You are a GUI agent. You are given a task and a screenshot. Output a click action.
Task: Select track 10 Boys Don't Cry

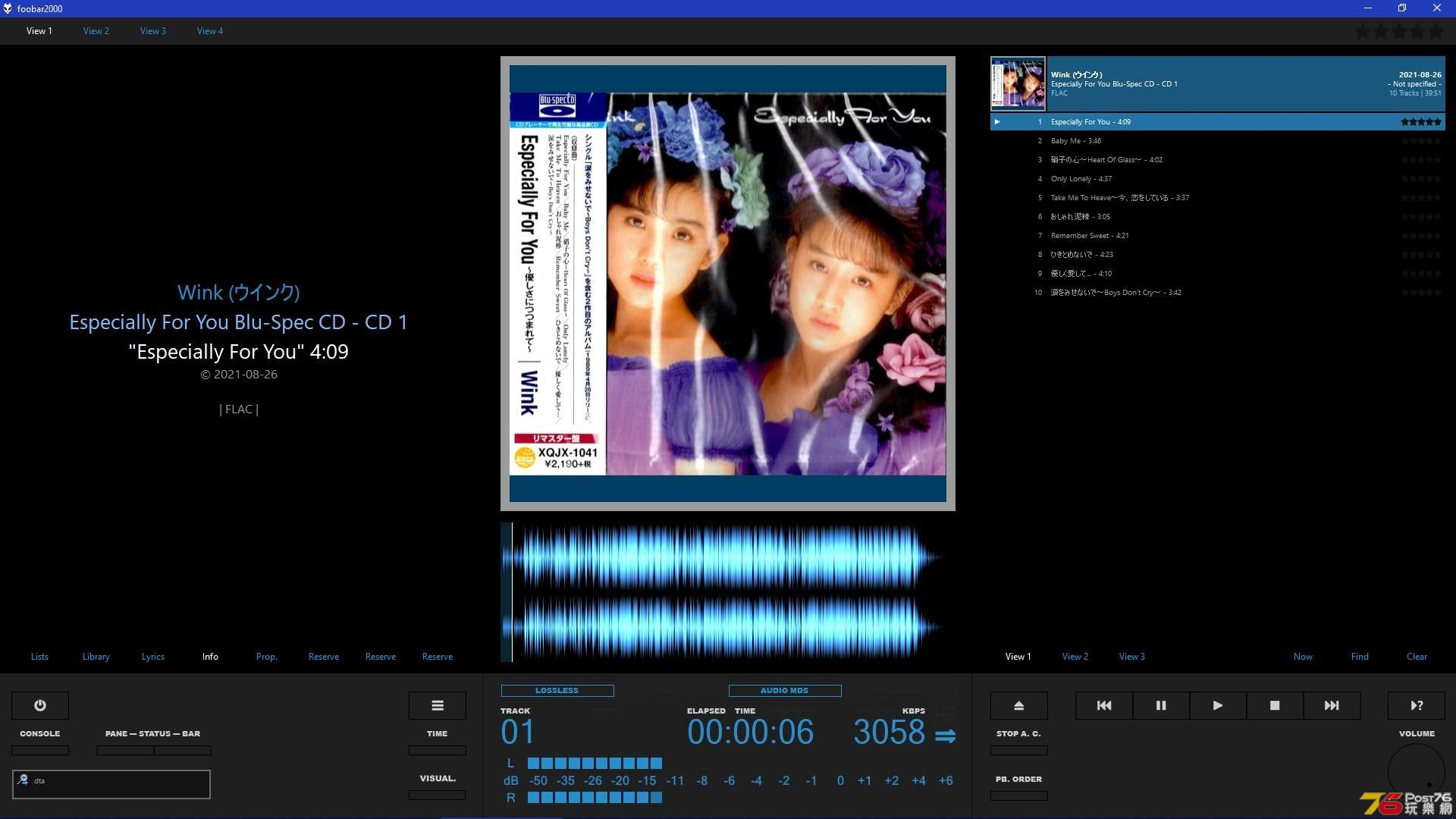[x=1218, y=293]
